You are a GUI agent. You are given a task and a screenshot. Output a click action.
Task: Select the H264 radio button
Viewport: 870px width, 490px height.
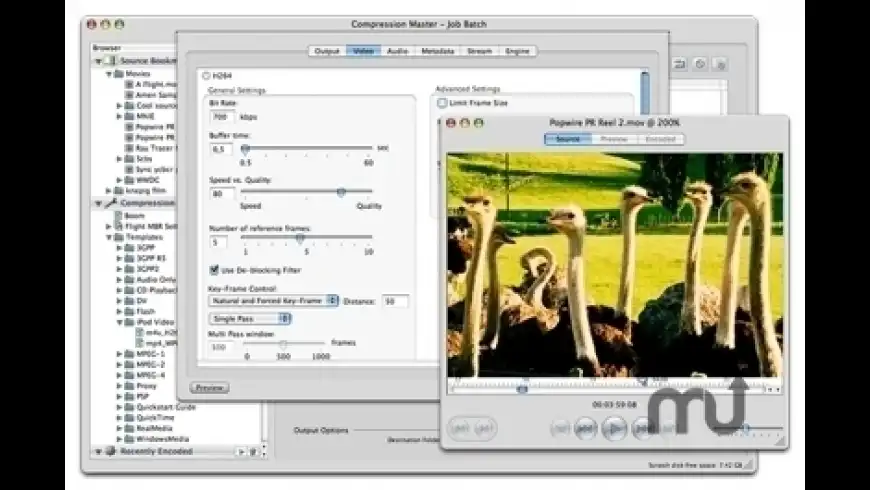point(206,75)
